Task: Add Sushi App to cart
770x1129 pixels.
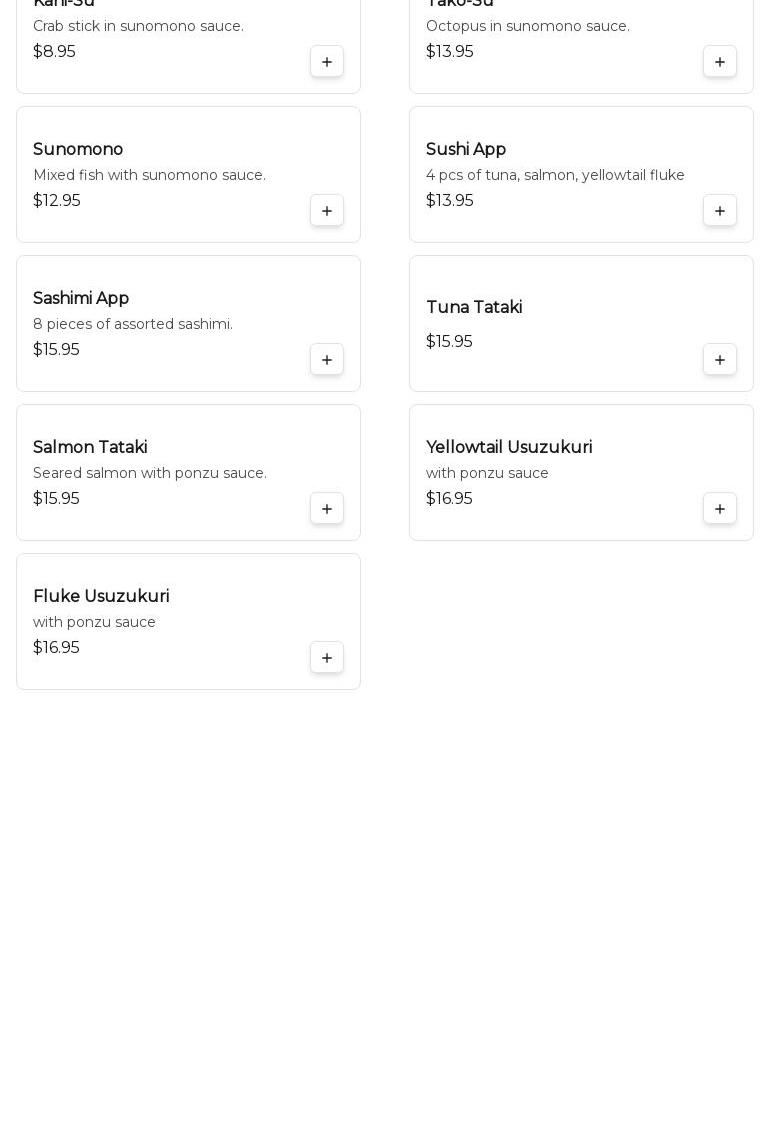Action: pos(720,211)
